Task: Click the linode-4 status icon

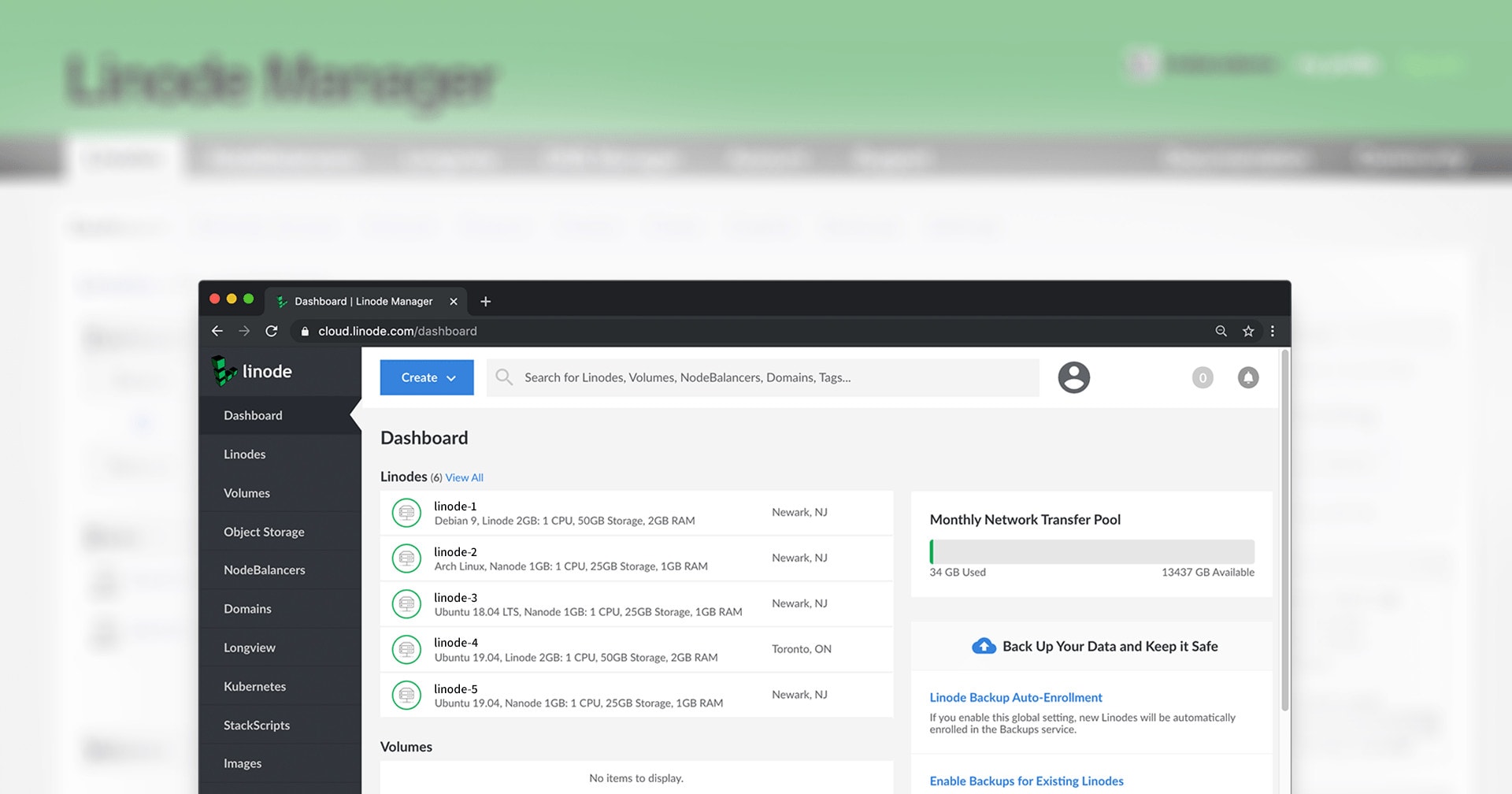Action: 406,650
